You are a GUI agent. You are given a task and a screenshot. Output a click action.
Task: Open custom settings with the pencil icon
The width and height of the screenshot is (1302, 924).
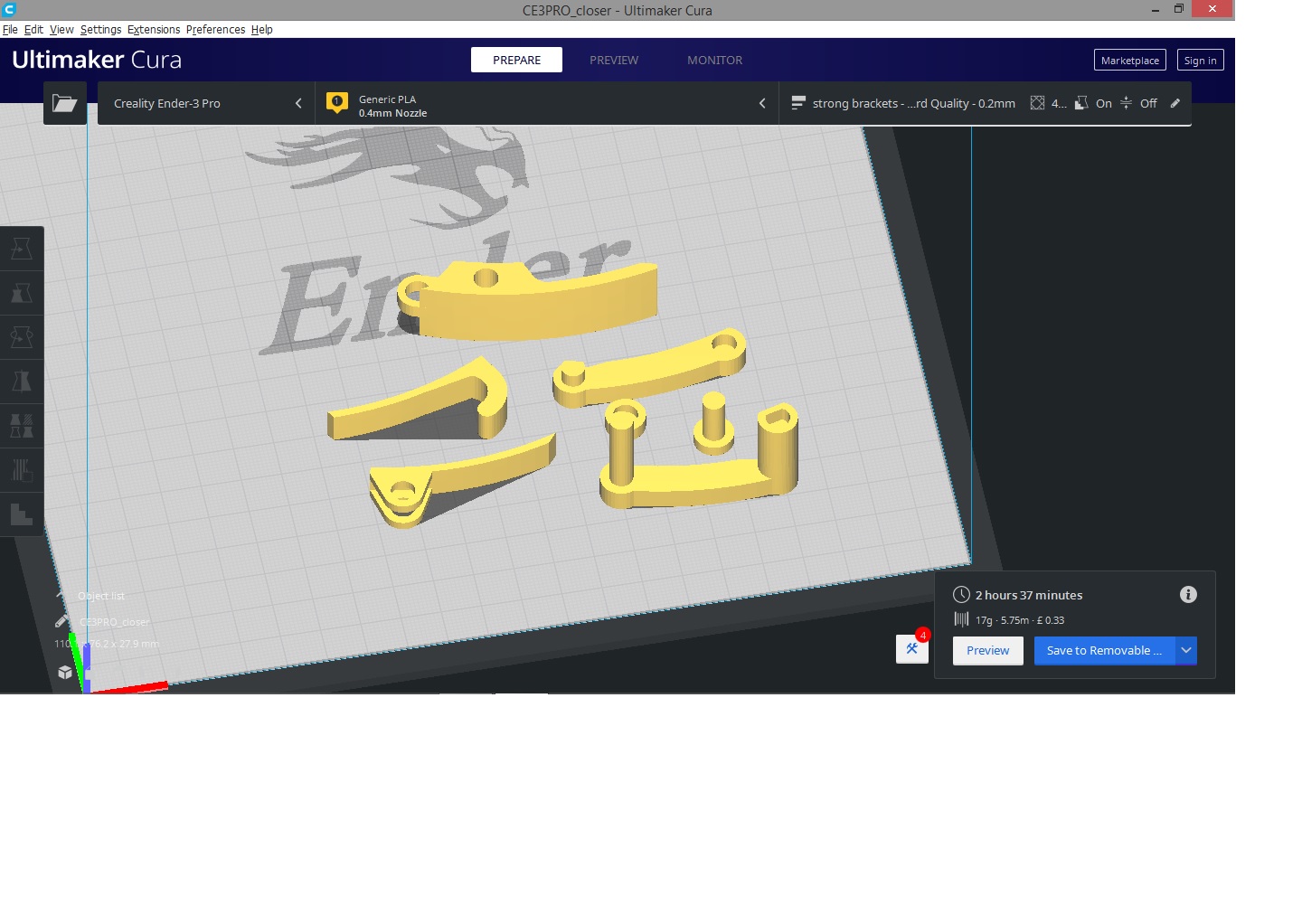click(x=1175, y=103)
